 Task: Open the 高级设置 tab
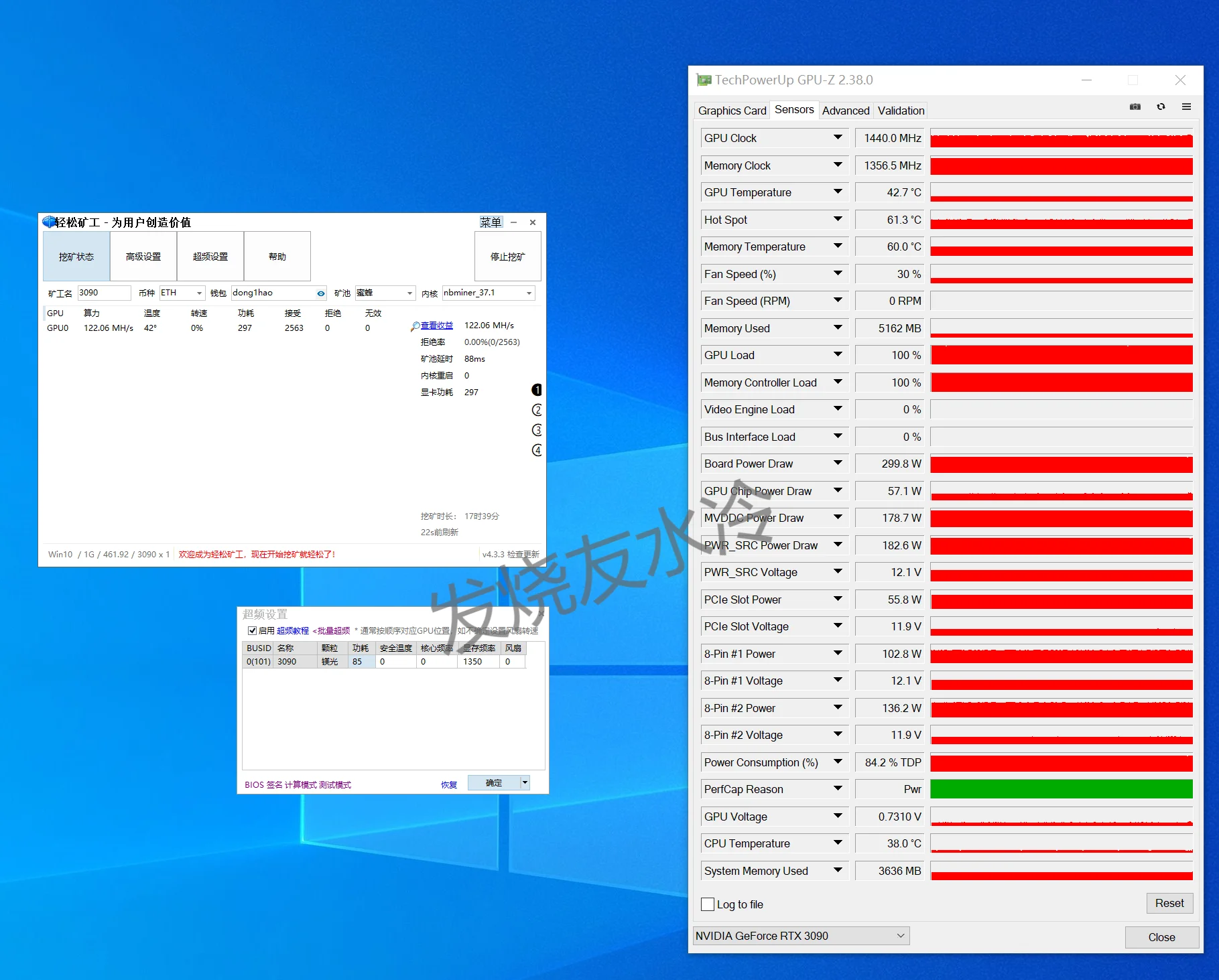tap(143, 257)
